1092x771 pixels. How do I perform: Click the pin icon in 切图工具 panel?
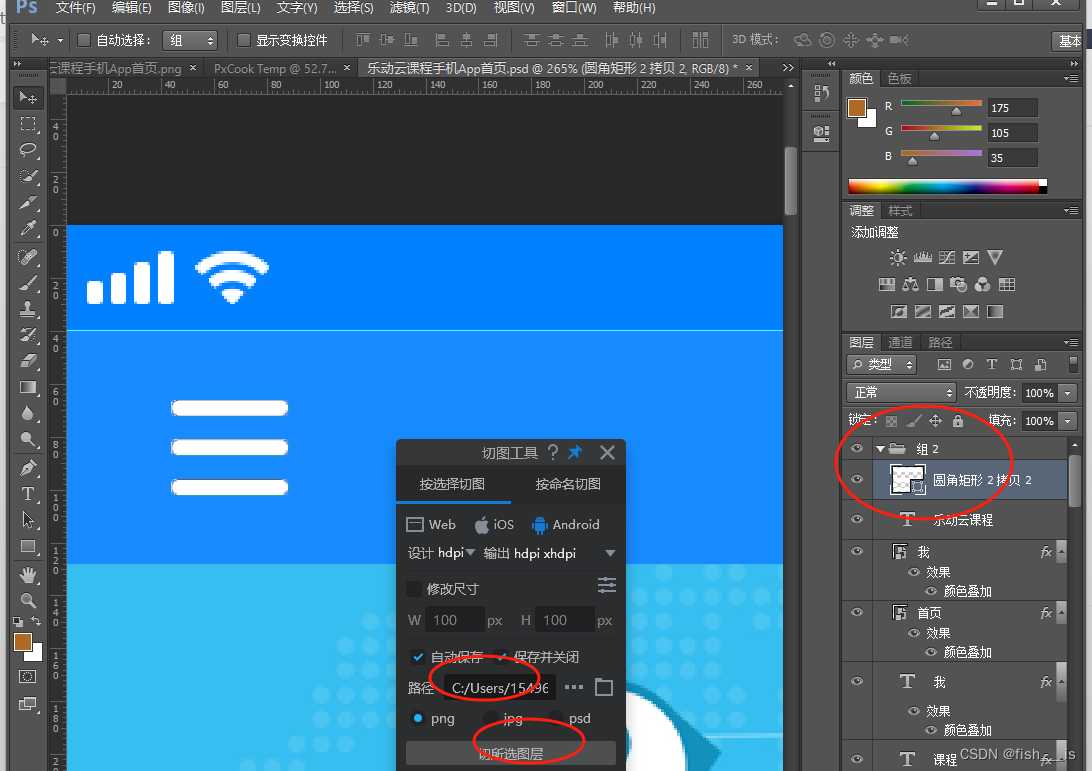[x=575, y=453]
